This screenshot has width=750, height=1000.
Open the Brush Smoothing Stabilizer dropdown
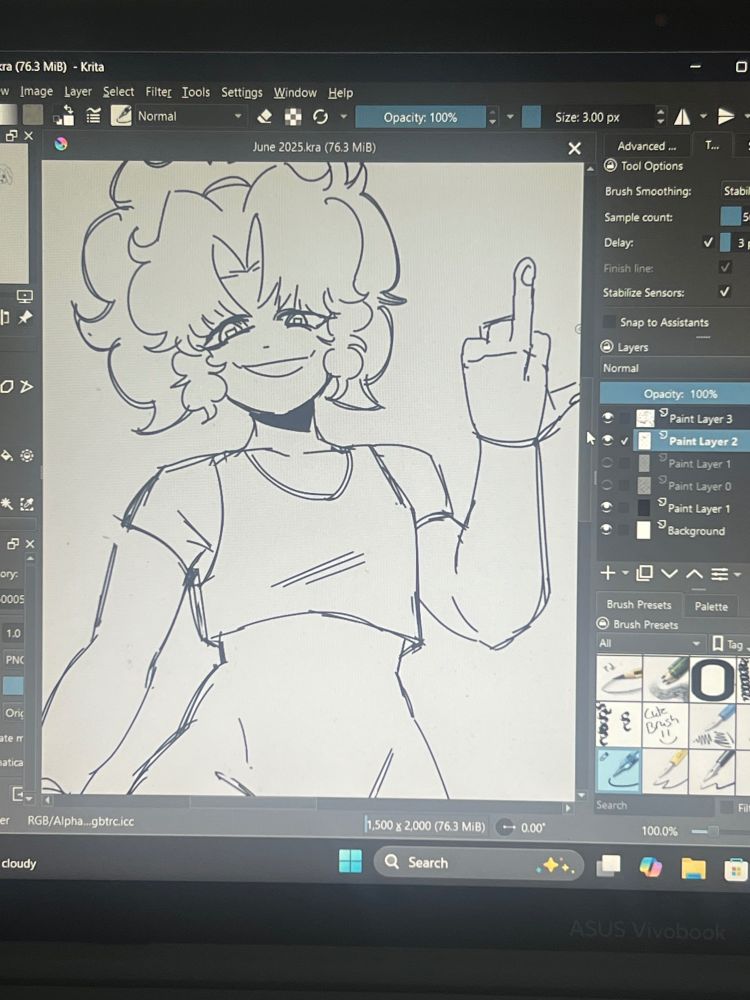(x=735, y=191)
